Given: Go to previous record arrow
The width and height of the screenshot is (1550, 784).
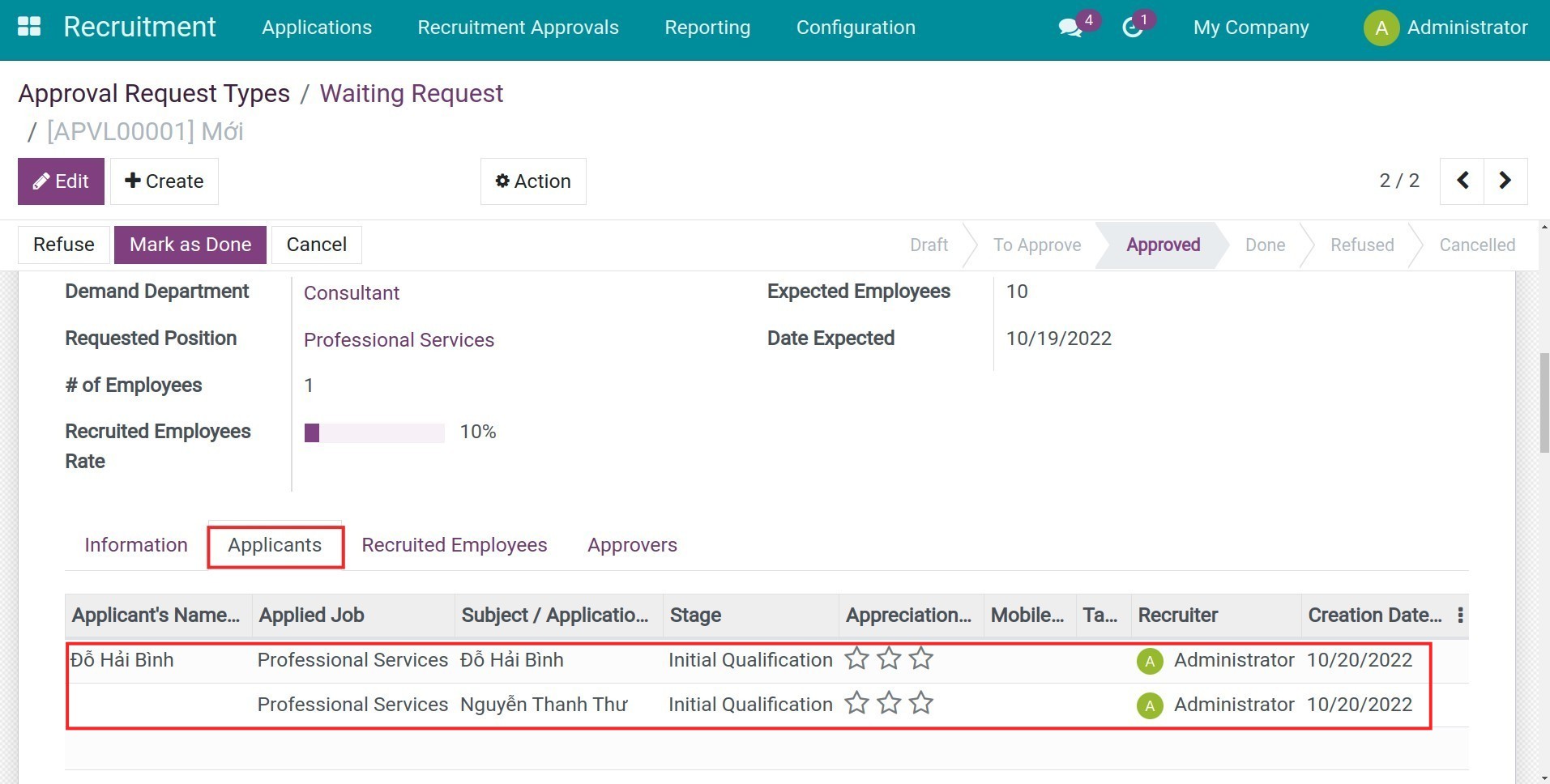Looking at the screenshot, I should tap(1462, 181).
